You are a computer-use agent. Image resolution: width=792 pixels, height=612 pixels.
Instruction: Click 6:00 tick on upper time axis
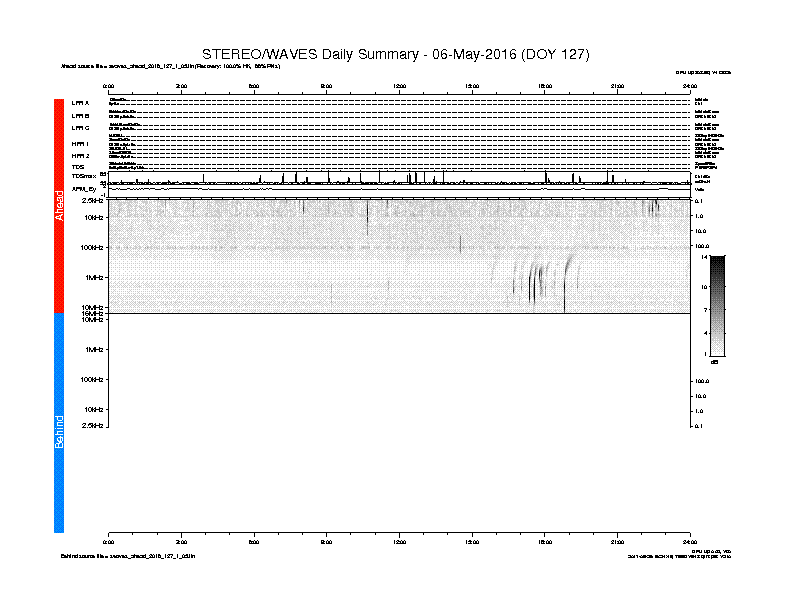[x=254, y=86]
